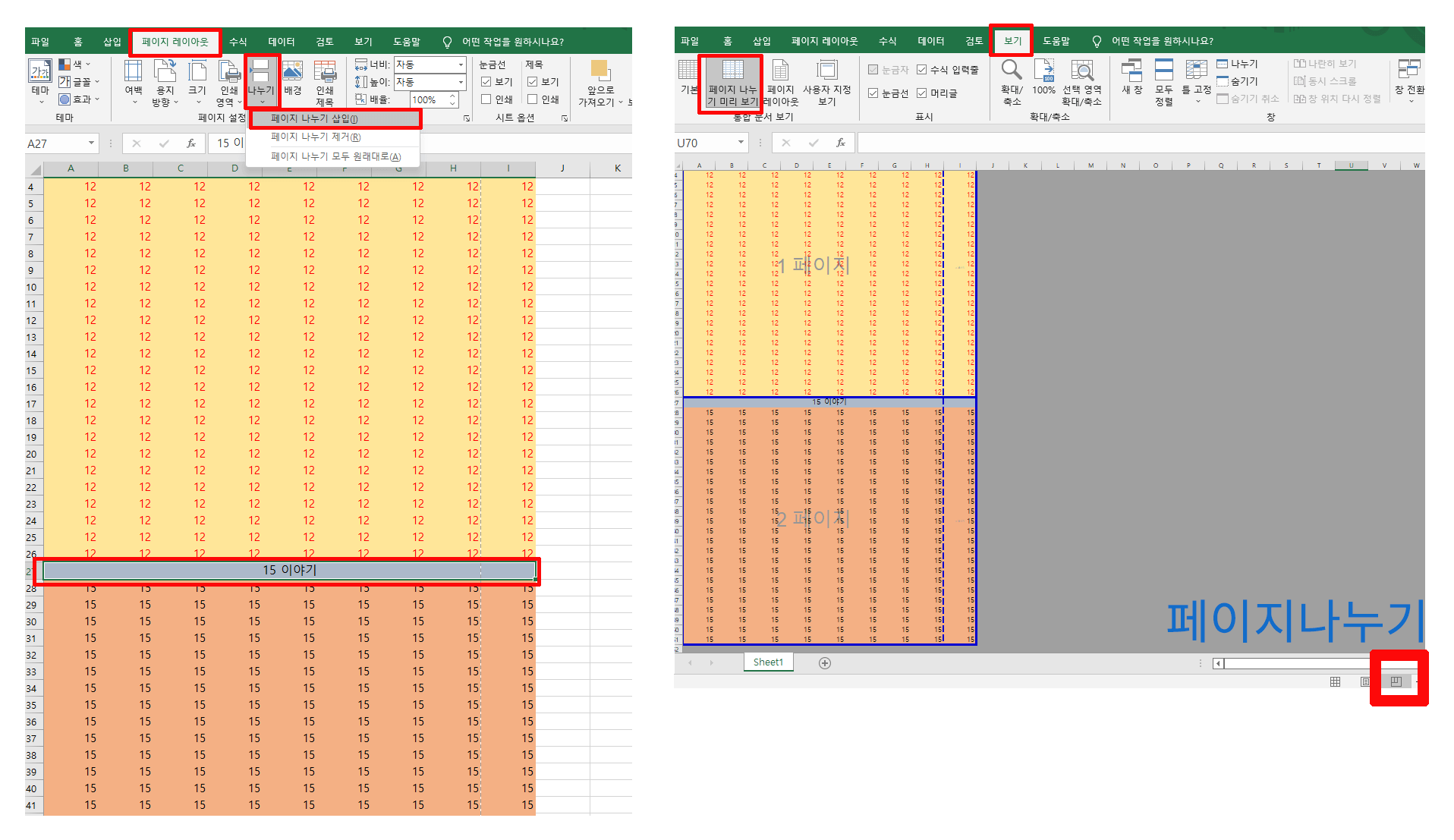The width and height of the screenshot is (1454, 840).
Task: Toggle 제목 인쇄 checkbox in left window
Action: point(533,99)
